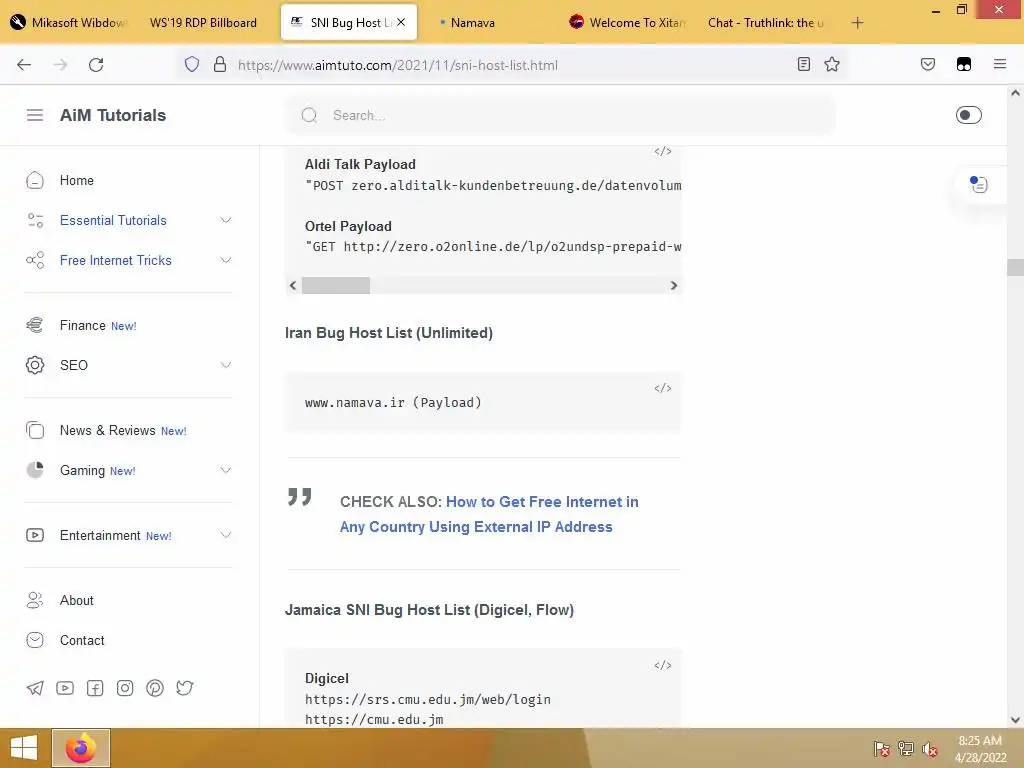Open the Pinterest social icon
The width and height of the screenshot is (1024, 768).
[x=155, y=688]
